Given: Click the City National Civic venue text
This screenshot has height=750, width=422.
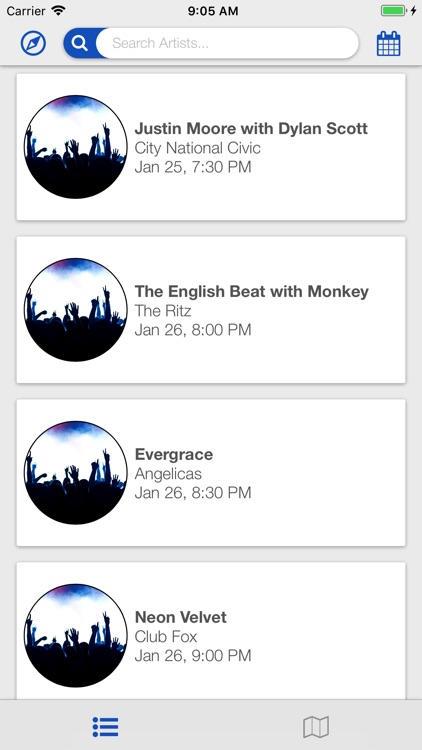Looking at the screenshot, I should (198, 148).
